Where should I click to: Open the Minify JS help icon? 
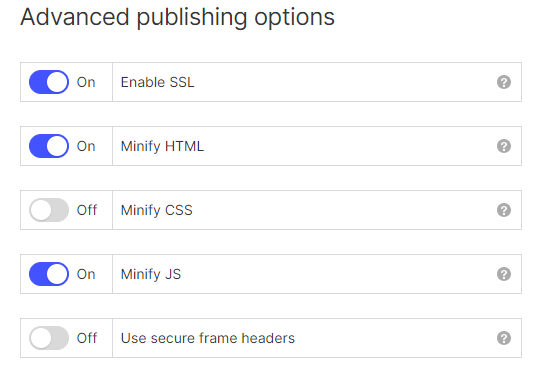tap(504, 274)
